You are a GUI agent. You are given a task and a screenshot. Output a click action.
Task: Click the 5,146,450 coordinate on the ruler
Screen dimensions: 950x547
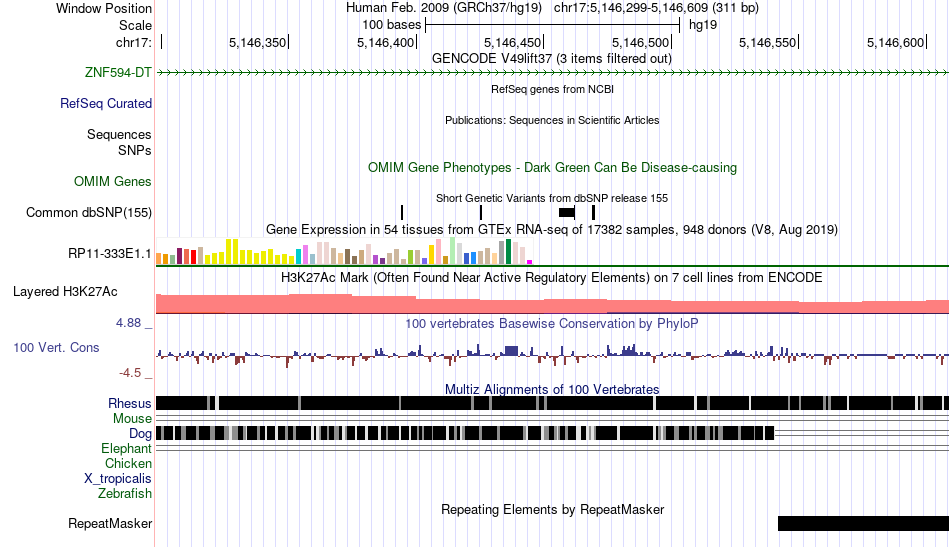click(513, 42)
